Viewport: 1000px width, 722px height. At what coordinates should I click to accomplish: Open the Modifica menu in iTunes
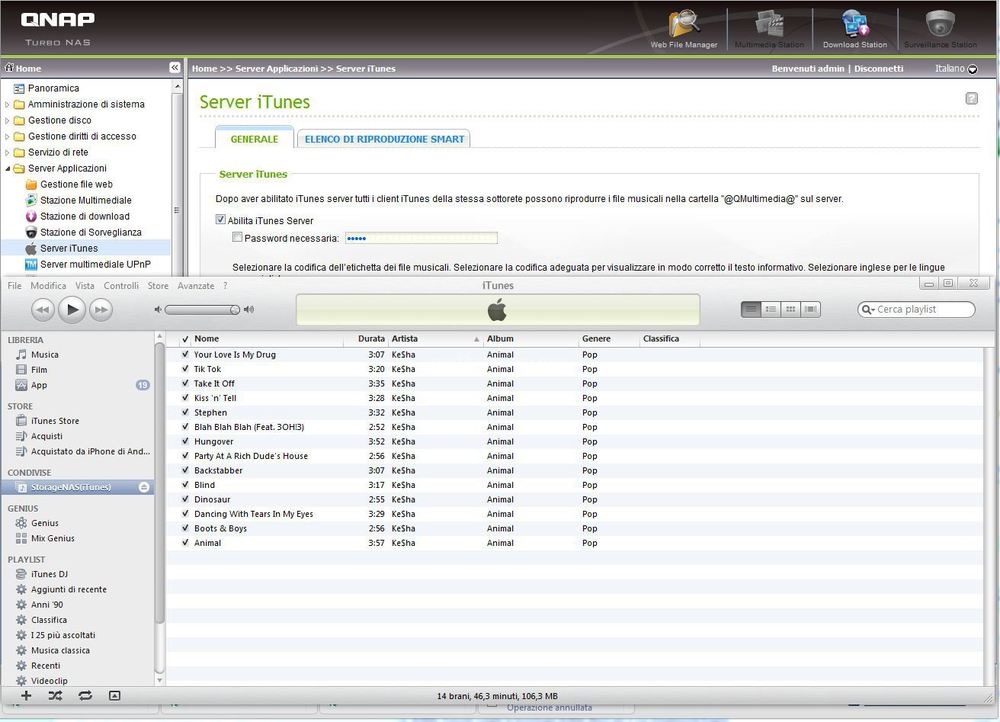48,286
